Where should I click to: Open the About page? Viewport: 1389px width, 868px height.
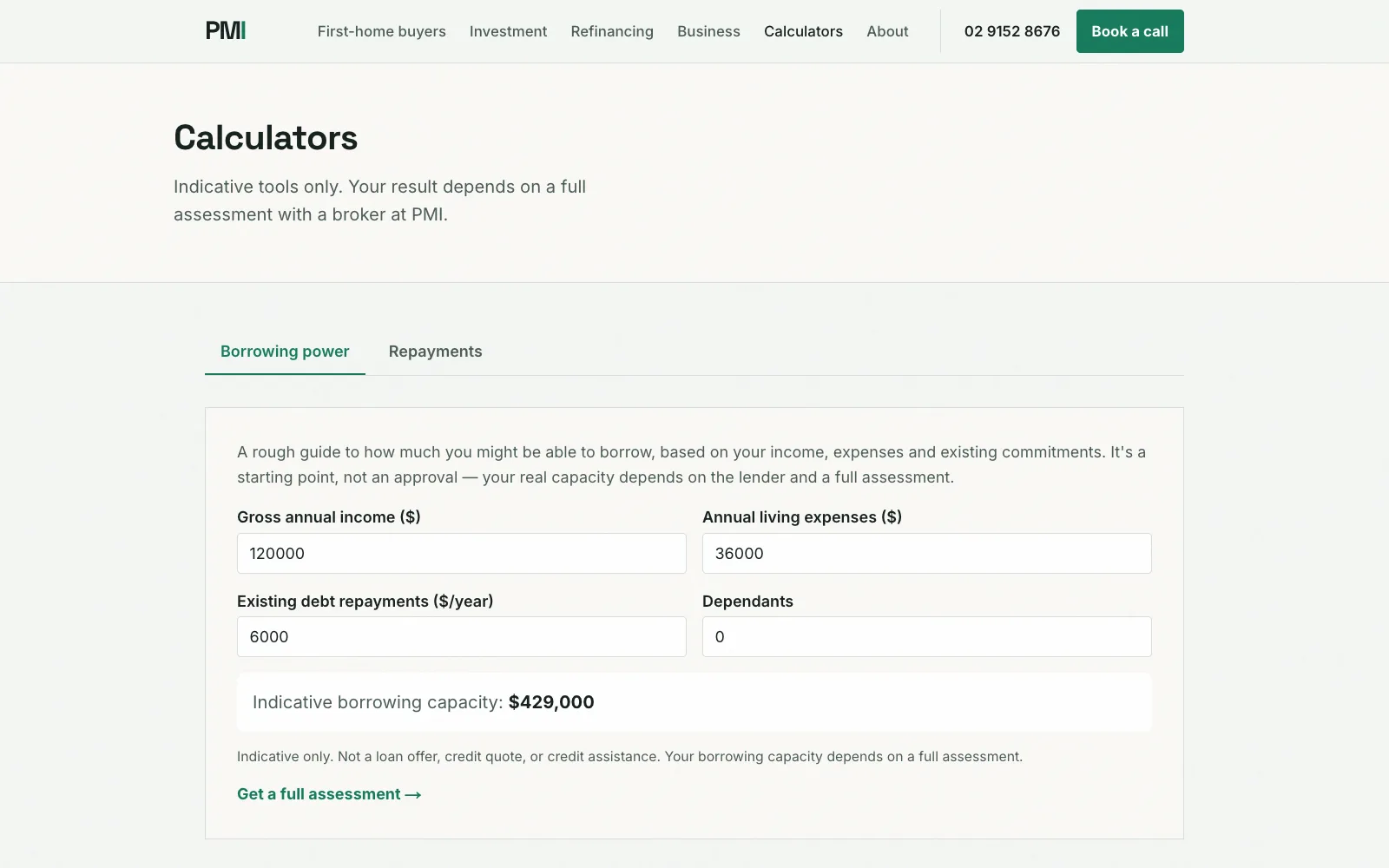click(887, 31)
